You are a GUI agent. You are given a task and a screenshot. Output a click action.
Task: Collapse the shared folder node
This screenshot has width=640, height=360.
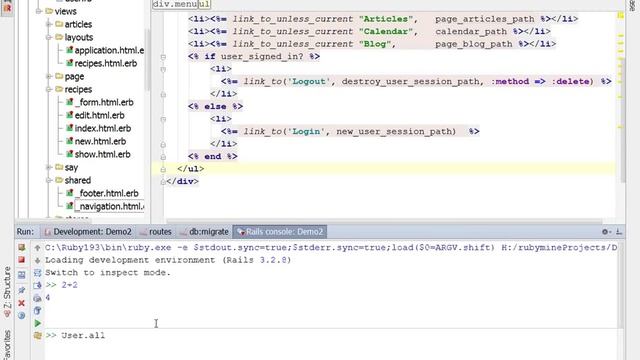pos(49,180)
